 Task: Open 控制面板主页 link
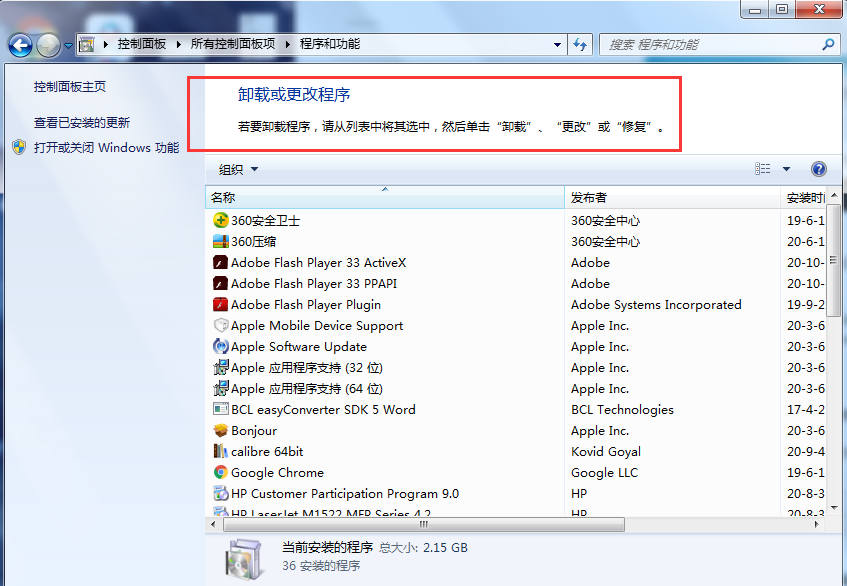tap(70, 86)
